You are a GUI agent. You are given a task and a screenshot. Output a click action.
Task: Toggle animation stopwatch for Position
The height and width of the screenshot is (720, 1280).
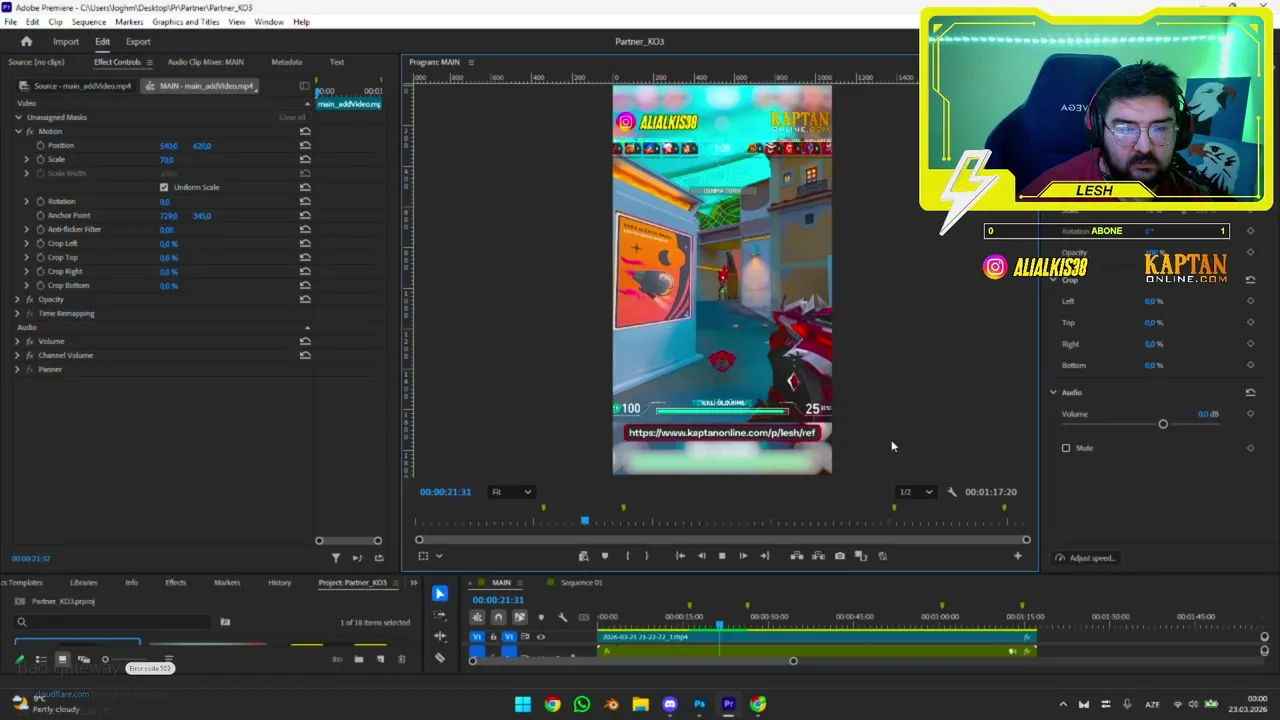(41, 146)
